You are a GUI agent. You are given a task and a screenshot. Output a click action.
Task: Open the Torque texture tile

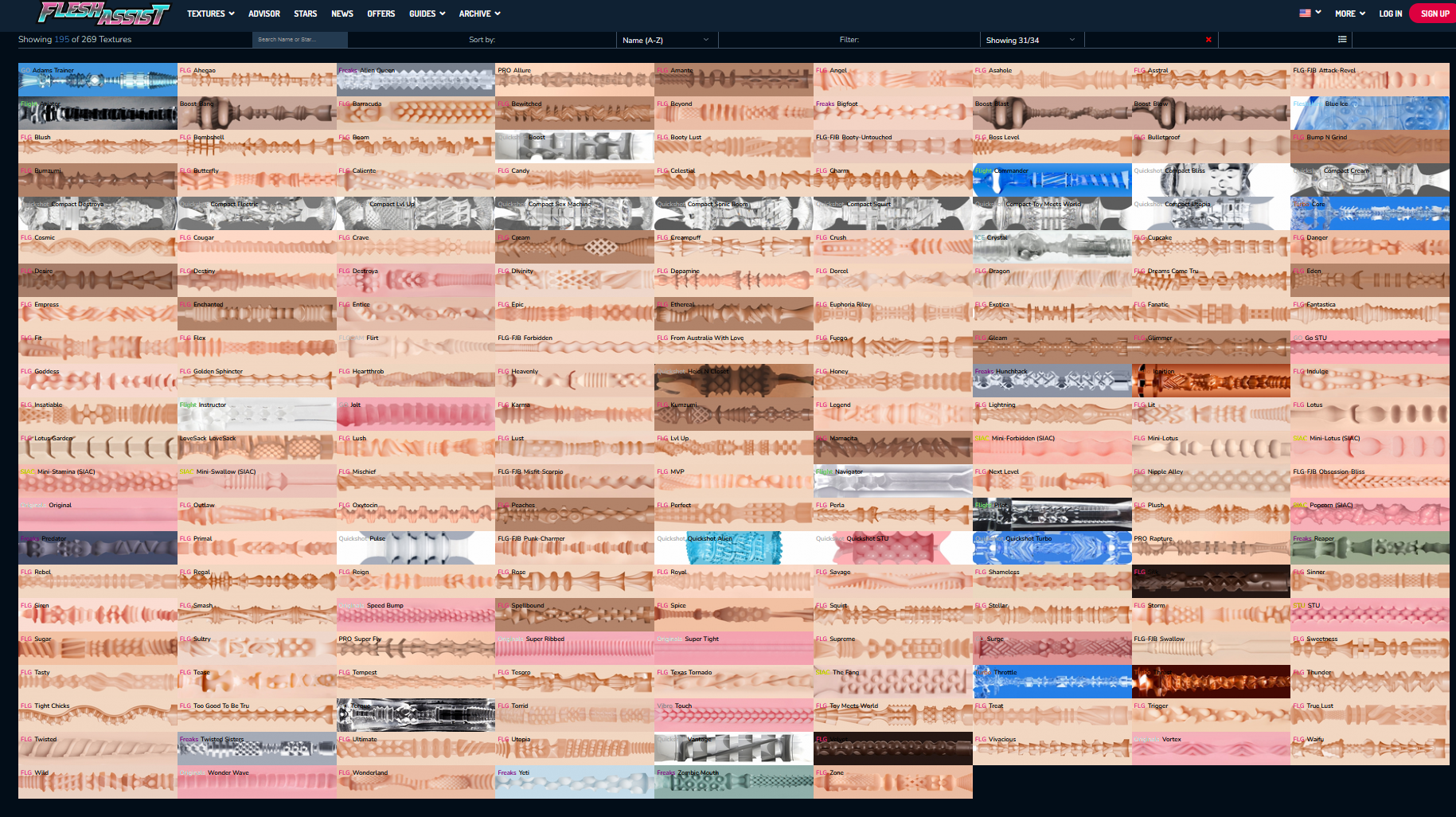tap(416, 715)
